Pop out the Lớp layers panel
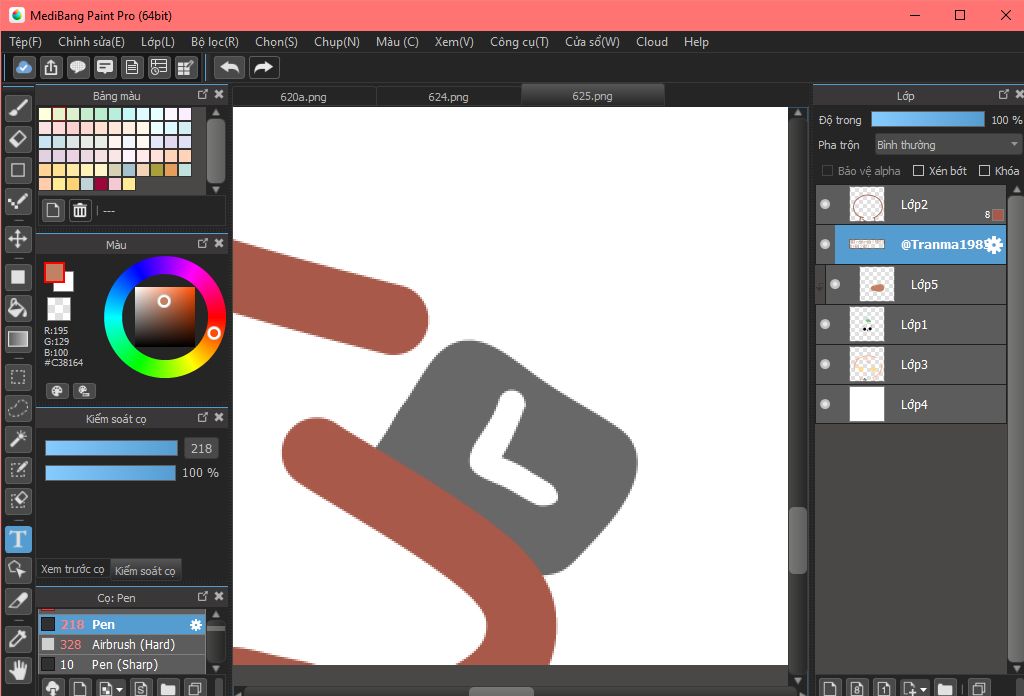The width and height of the screenshot is (1024, 696). tap(1004, 95)
